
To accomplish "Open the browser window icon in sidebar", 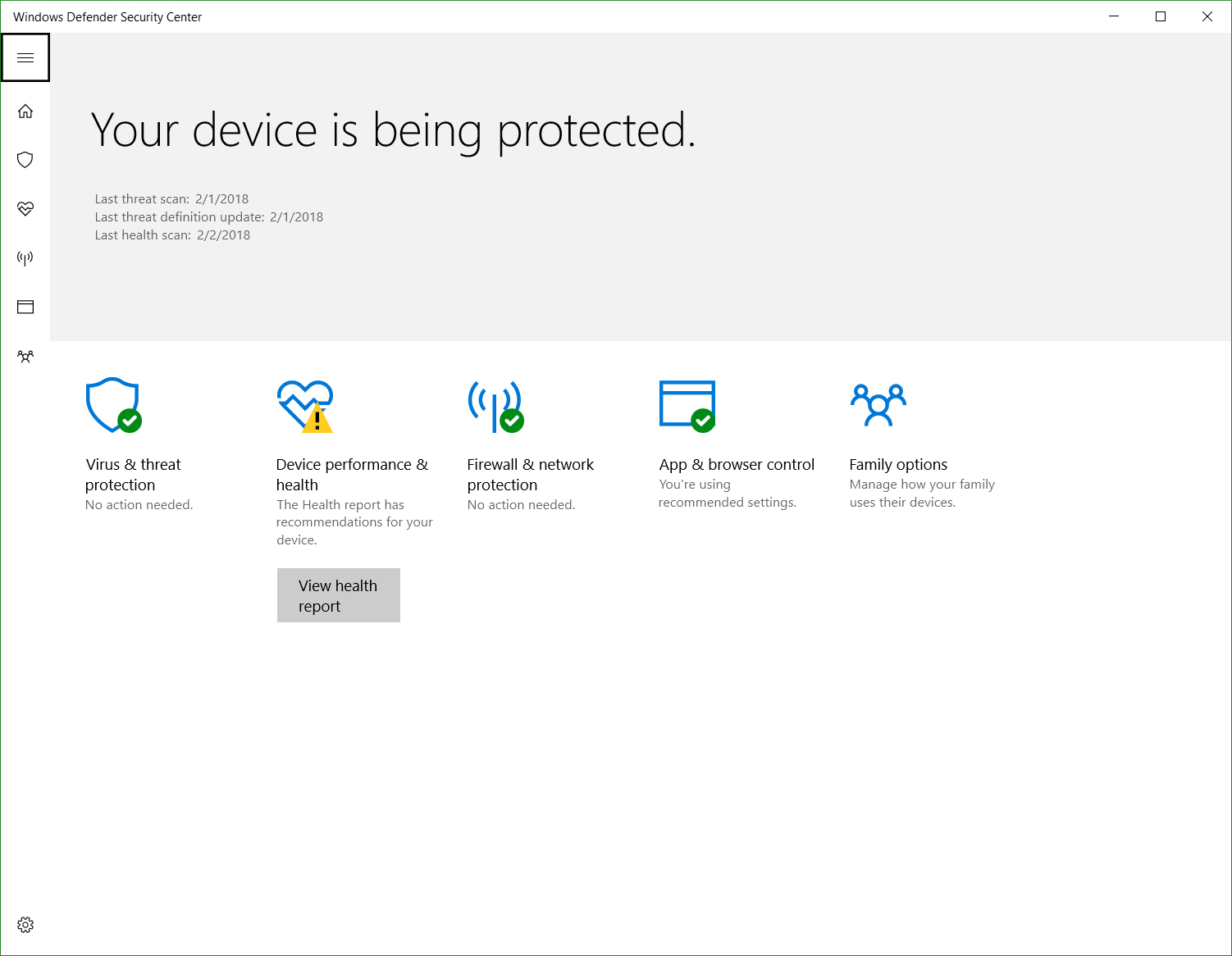I will [25, 307].
